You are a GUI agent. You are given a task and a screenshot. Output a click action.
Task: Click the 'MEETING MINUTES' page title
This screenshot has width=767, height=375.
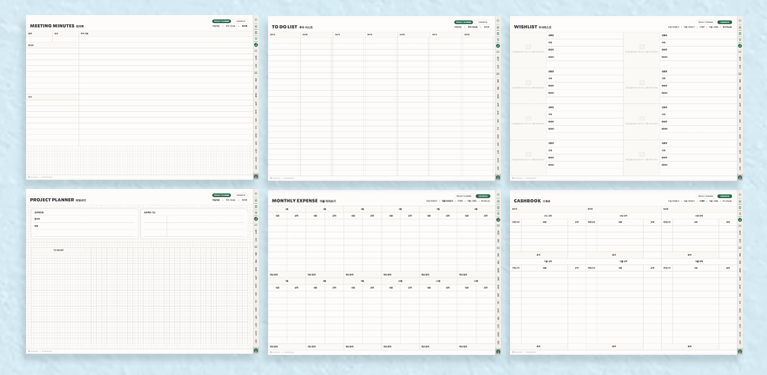pos(52,26)
